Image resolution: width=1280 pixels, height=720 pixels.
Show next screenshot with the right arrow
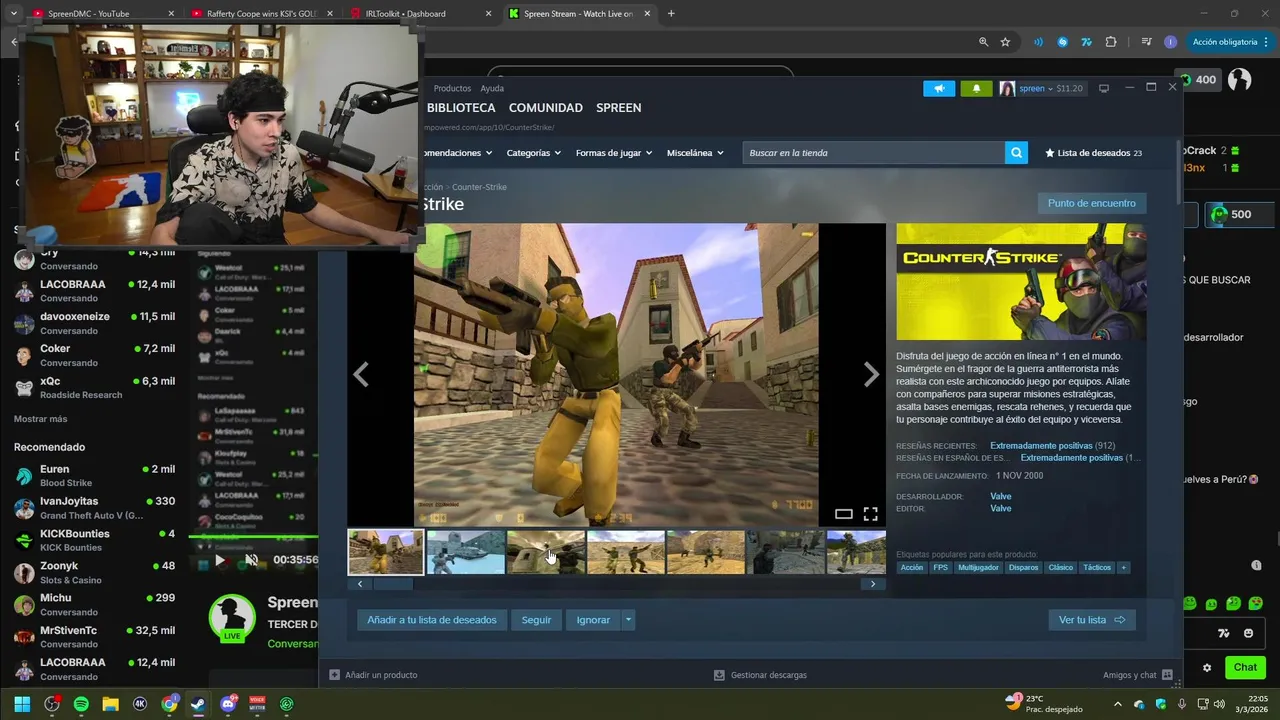pos(871,374)
